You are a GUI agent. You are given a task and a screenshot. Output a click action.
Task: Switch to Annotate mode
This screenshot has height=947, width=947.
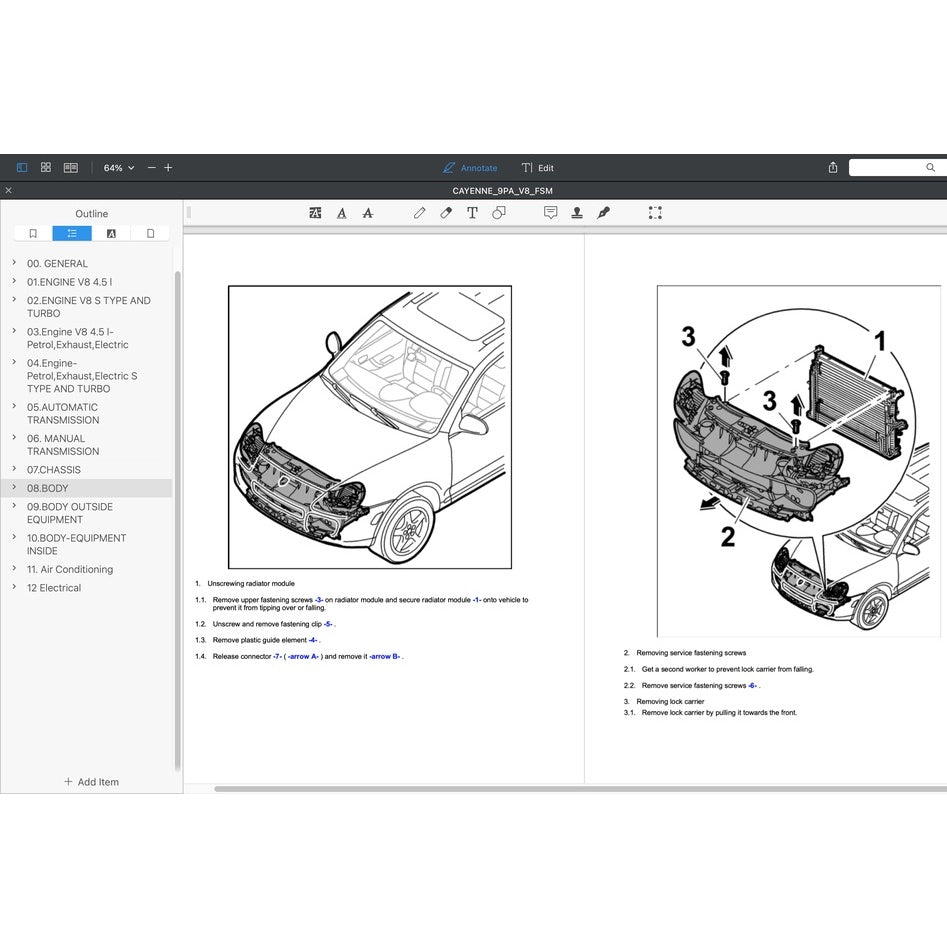[x=470, y=168]
